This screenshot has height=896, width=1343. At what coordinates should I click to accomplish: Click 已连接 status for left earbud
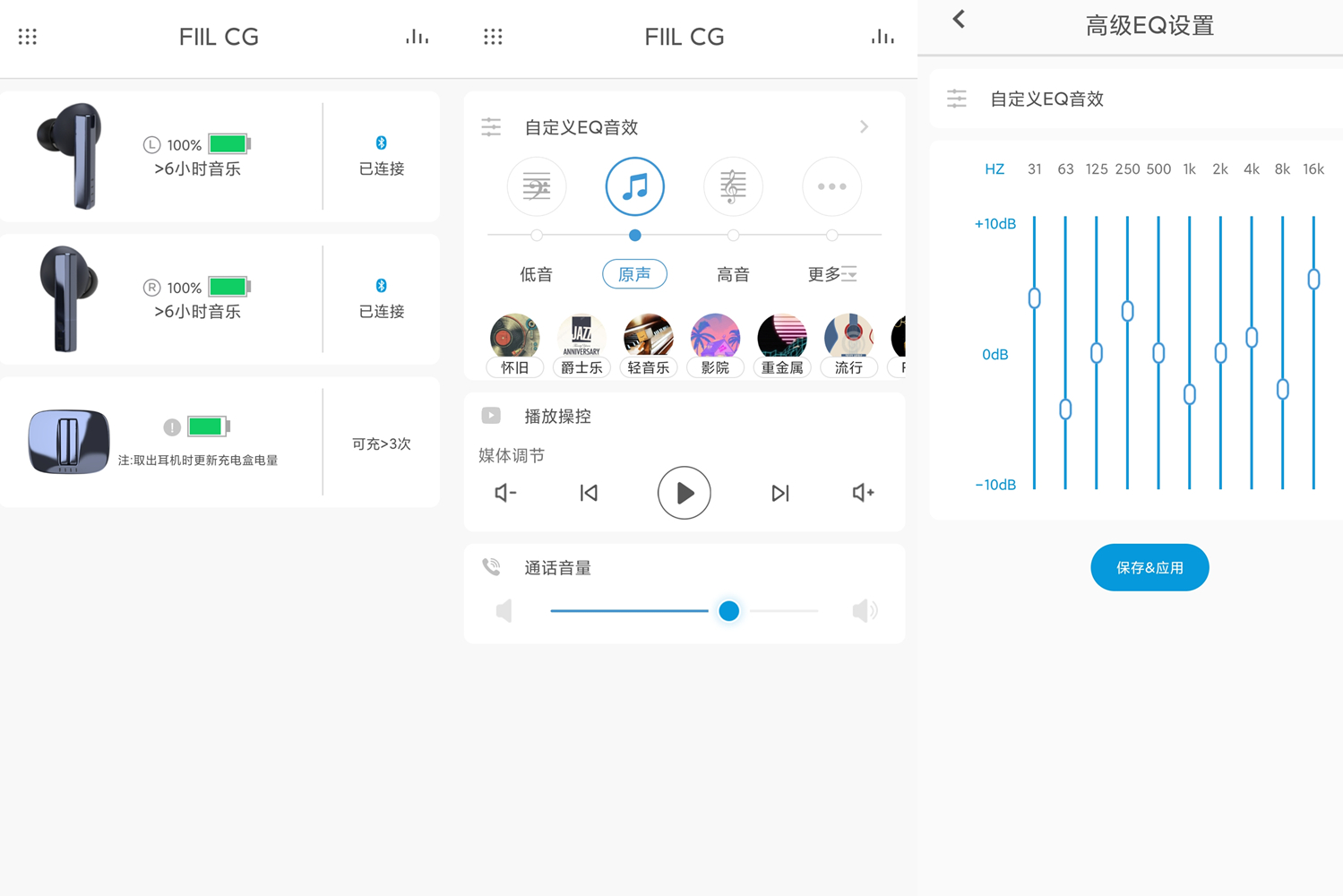tap(382, 168)
